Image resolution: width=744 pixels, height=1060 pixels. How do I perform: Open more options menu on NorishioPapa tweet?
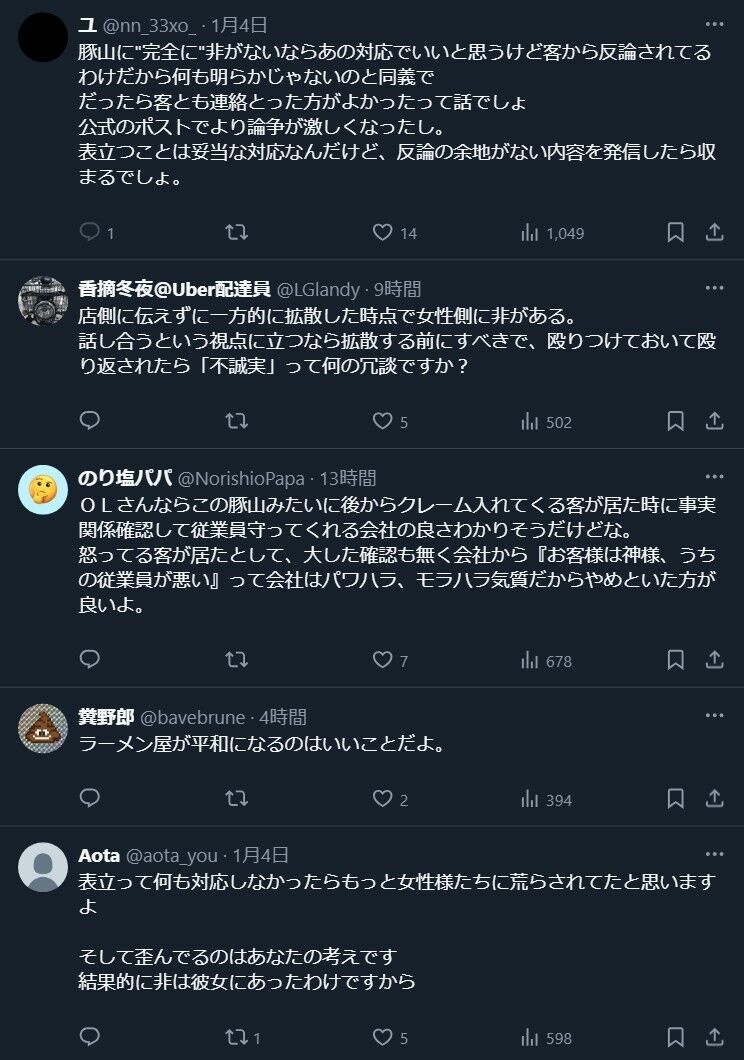tap(714, 477)
